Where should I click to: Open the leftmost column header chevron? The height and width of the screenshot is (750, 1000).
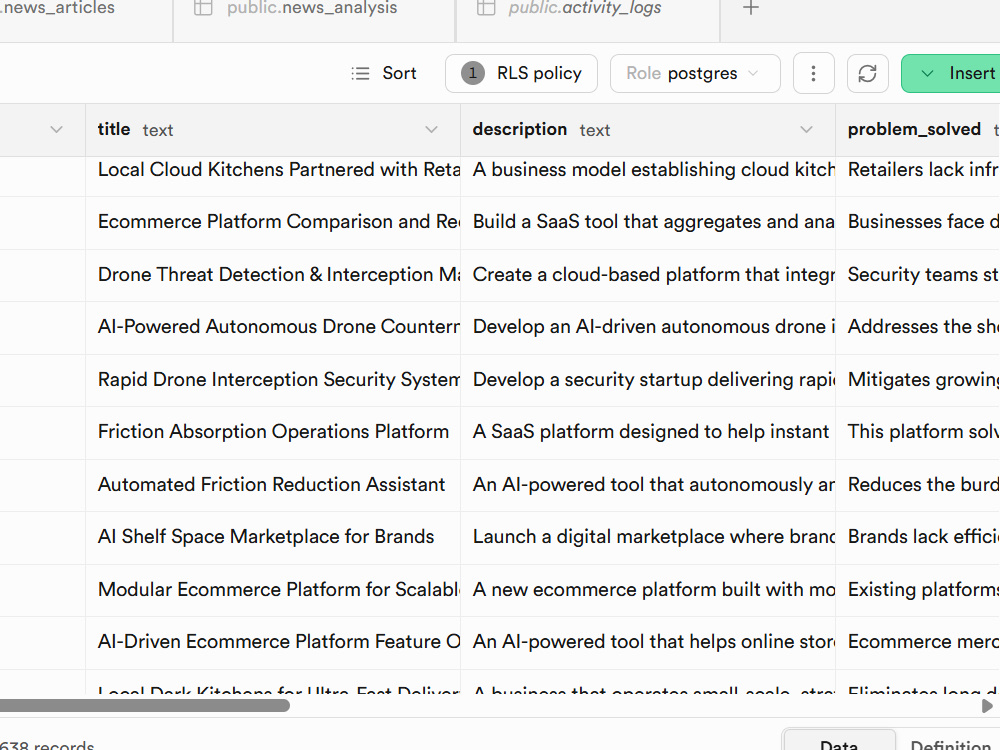click(x=57, y=129)
